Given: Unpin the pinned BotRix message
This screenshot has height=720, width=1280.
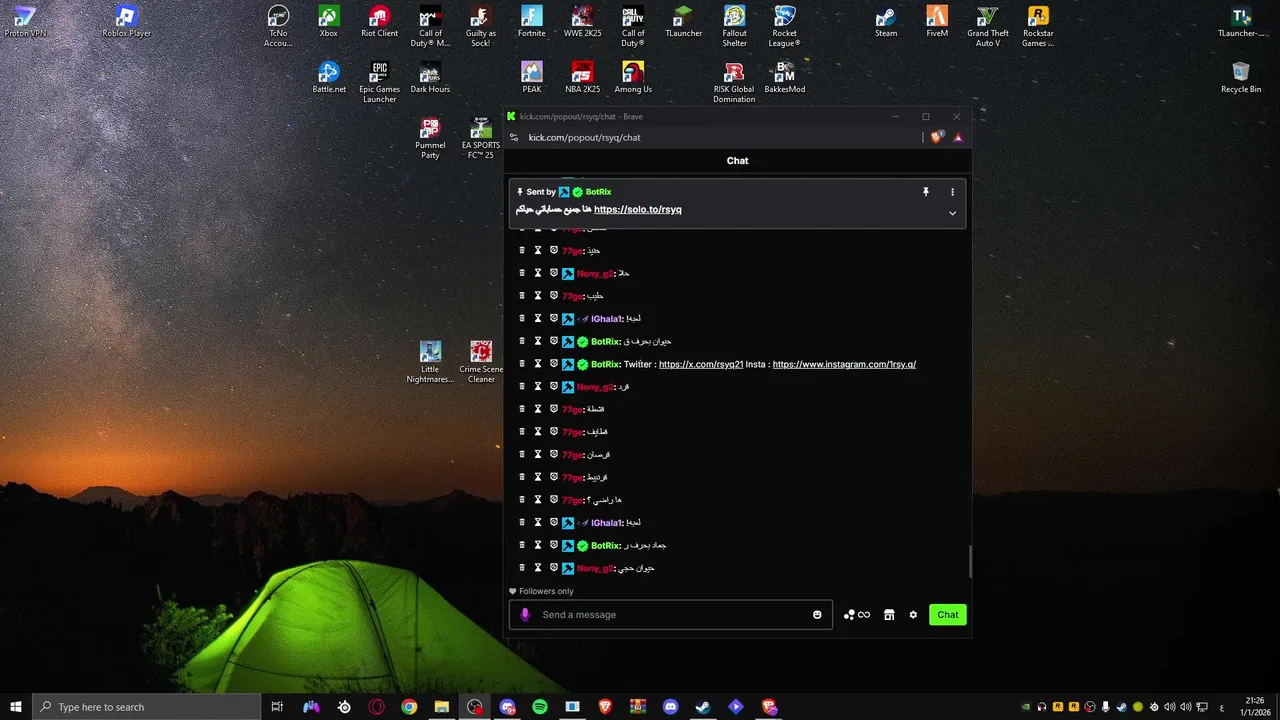Looking at the screenshot, I should [925, 192].
